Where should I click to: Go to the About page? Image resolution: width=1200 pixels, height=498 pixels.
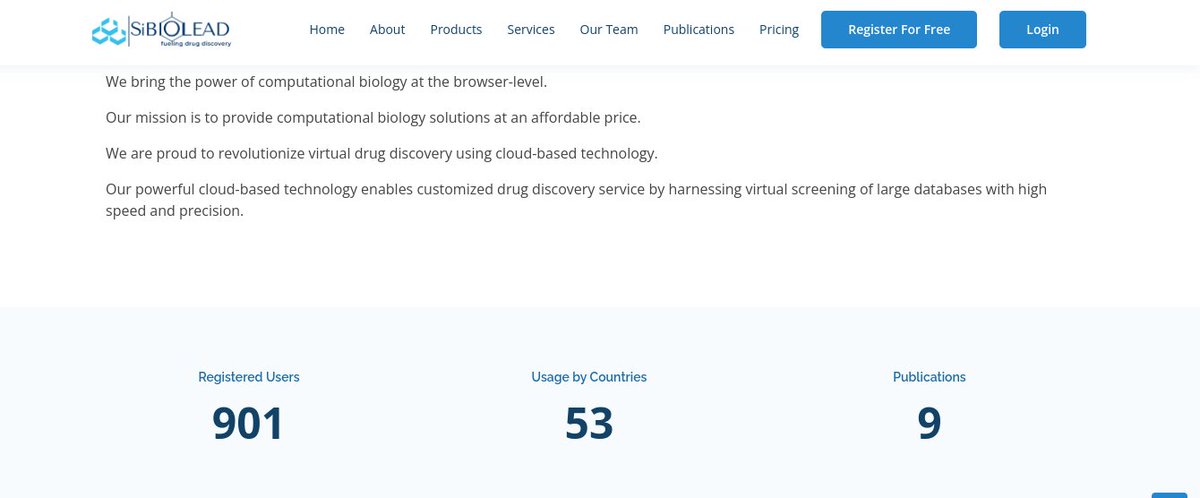387,29
